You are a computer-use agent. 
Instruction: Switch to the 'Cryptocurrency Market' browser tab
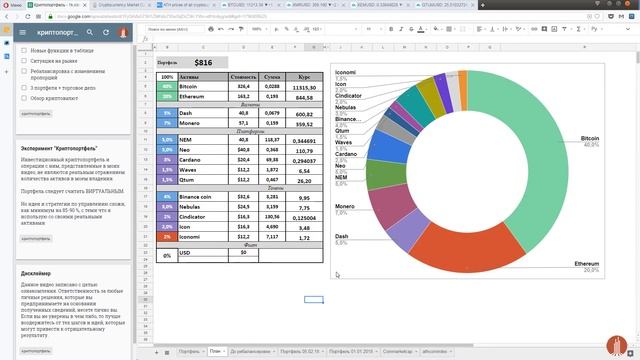pos(122,5)
